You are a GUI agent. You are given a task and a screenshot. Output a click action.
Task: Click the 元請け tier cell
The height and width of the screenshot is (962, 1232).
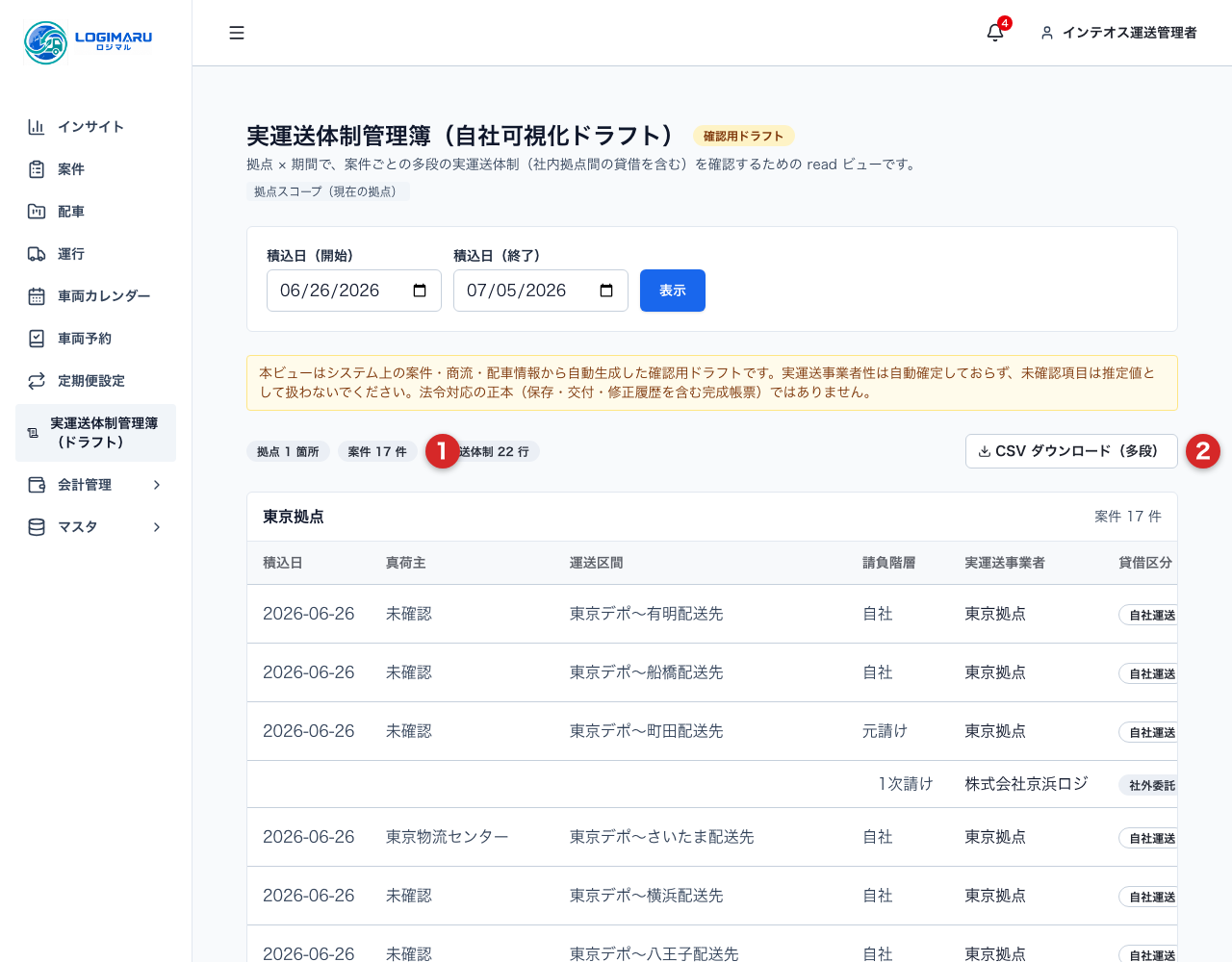tap(885, 731)
